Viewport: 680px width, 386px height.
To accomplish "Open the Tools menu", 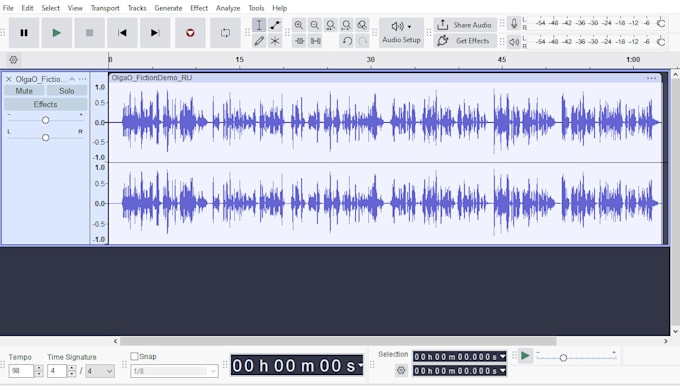I will pos(256,8).
